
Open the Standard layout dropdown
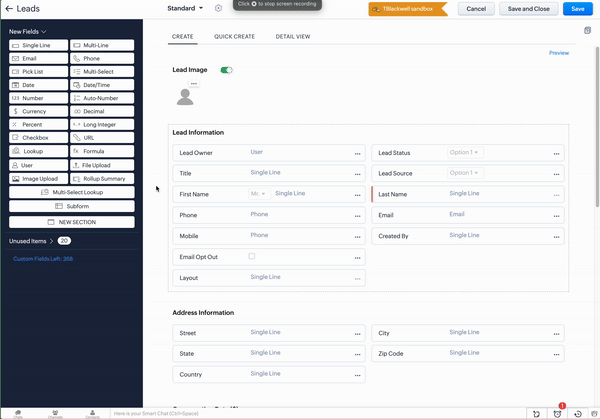[185, 8]
